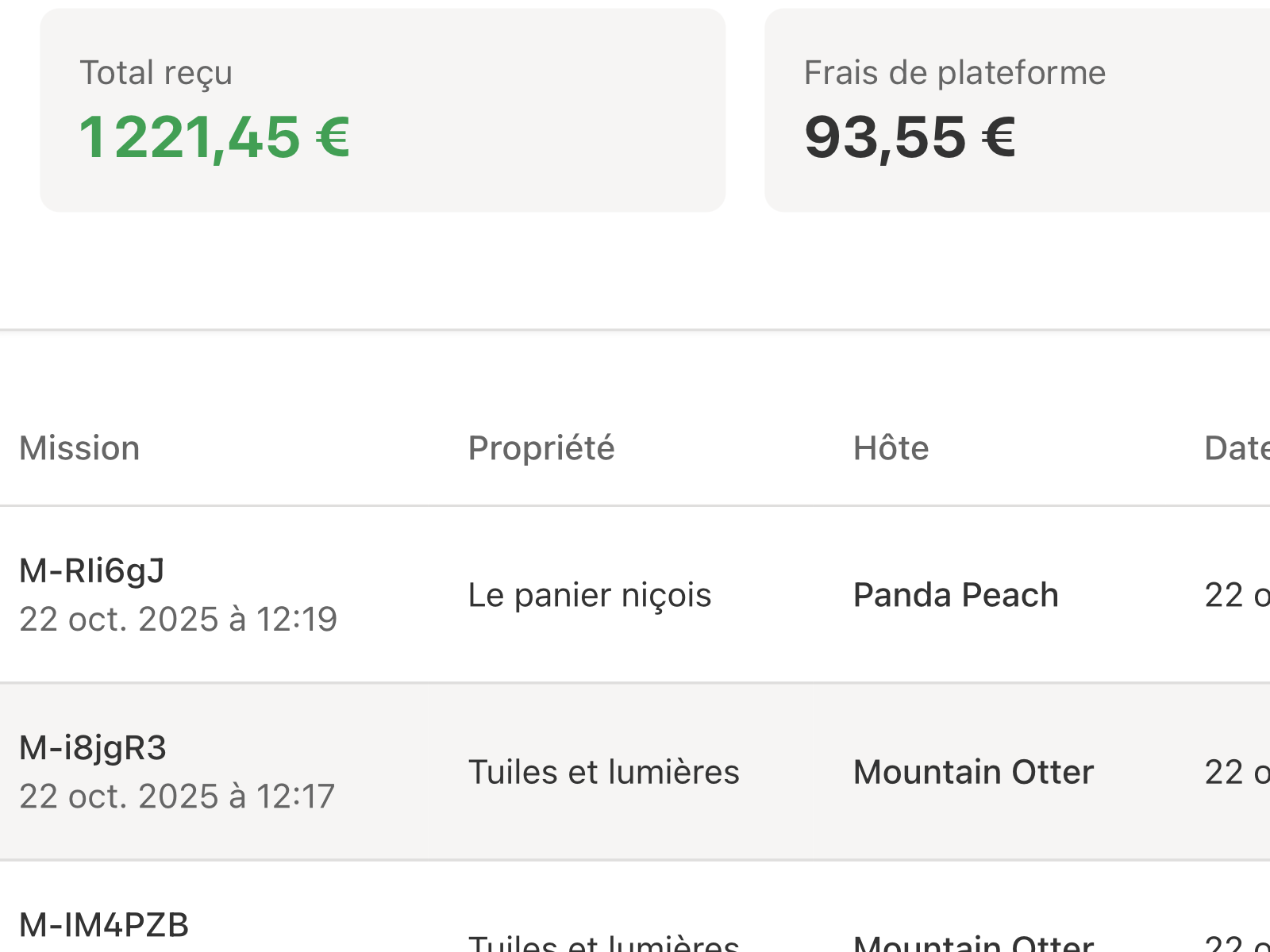Select the first table row for Panda Peach

coord(635,594)
